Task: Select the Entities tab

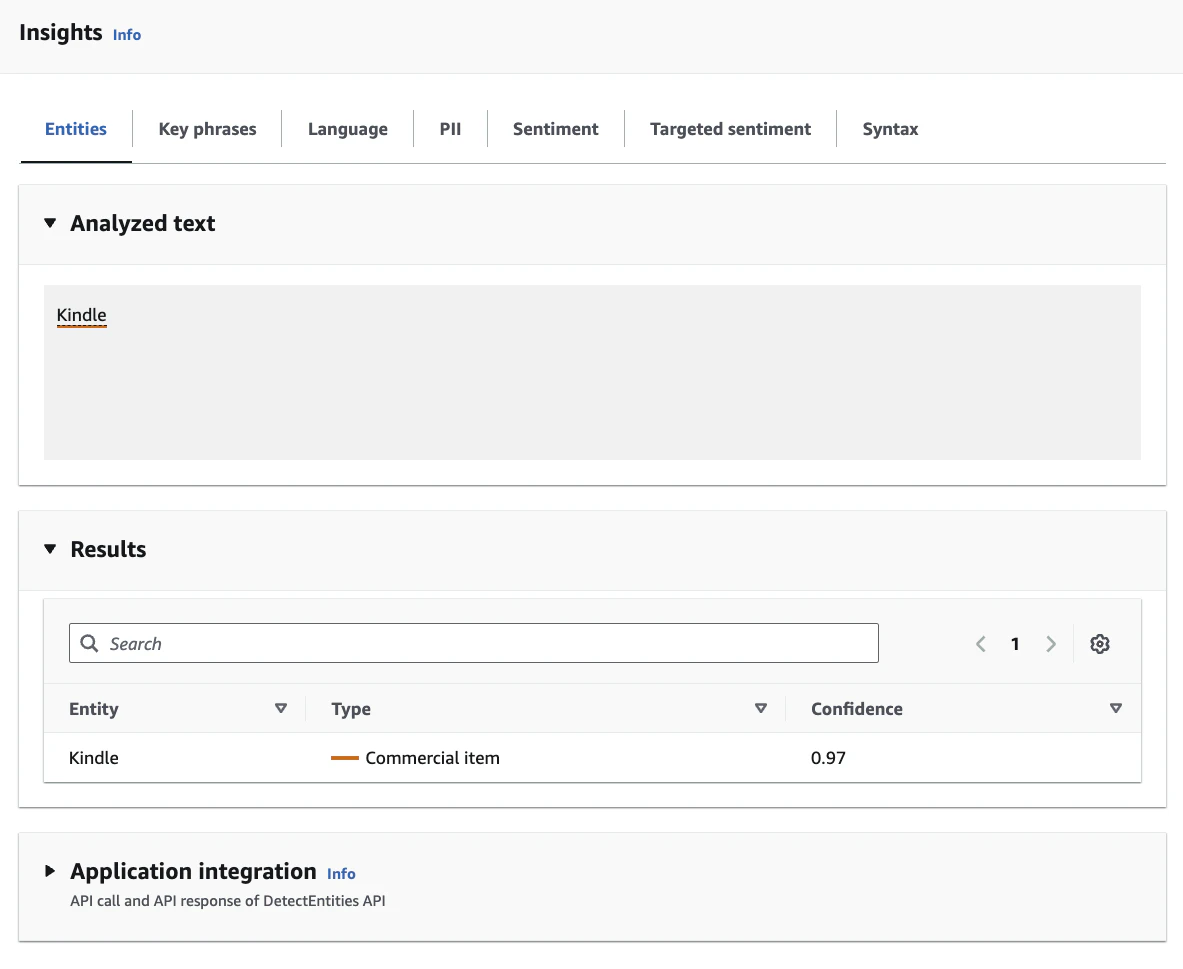Action: 75,129
